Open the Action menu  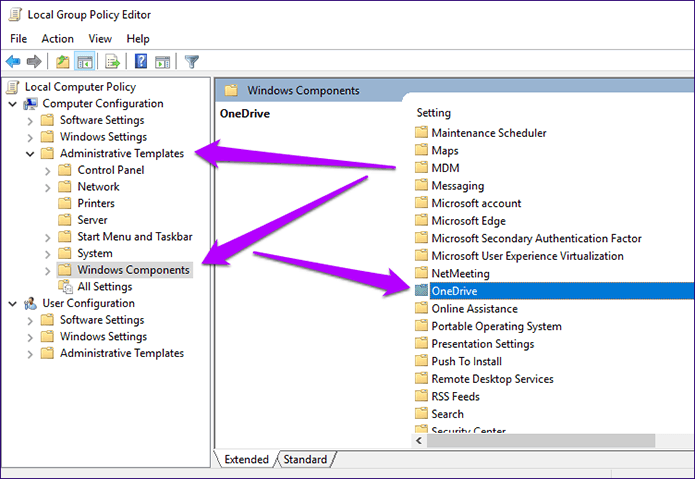(58, 39)
